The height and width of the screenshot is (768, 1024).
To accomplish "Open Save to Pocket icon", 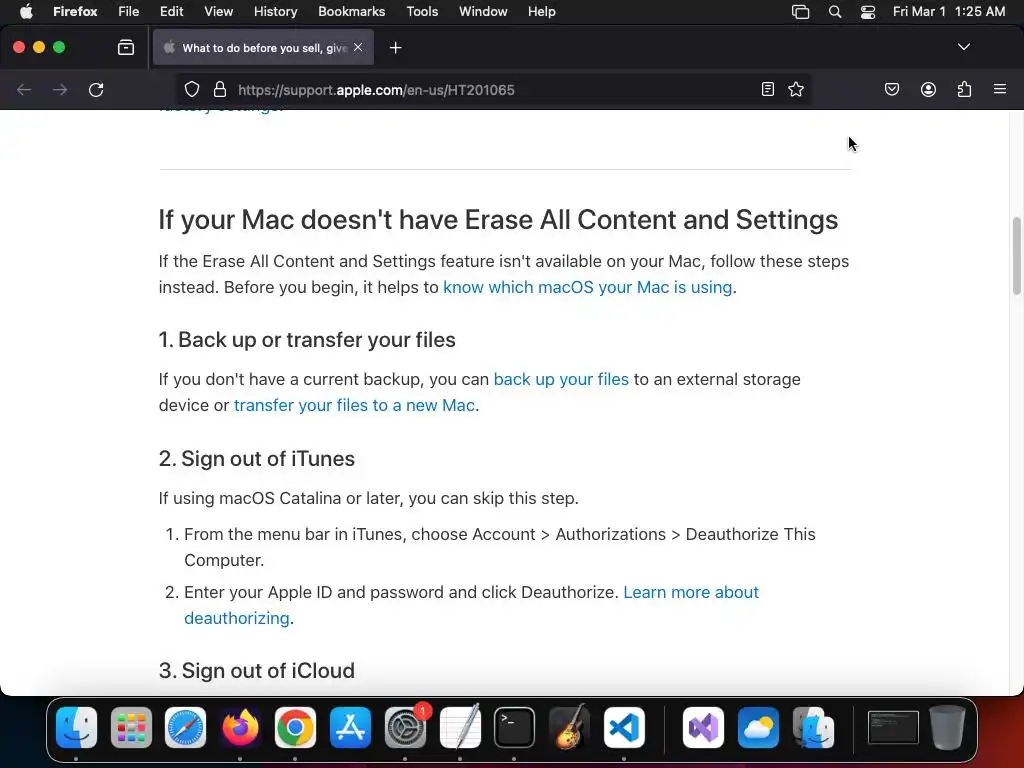I will coord(891,89).
